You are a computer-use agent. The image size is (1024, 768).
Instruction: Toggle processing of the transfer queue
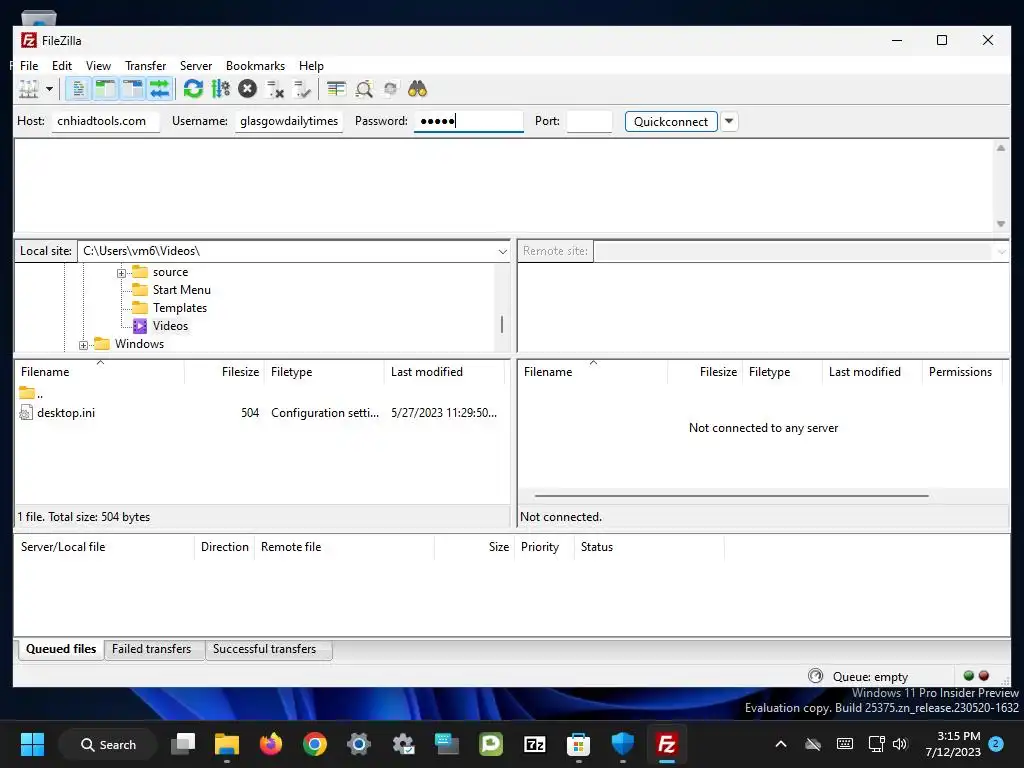(221, 89)
